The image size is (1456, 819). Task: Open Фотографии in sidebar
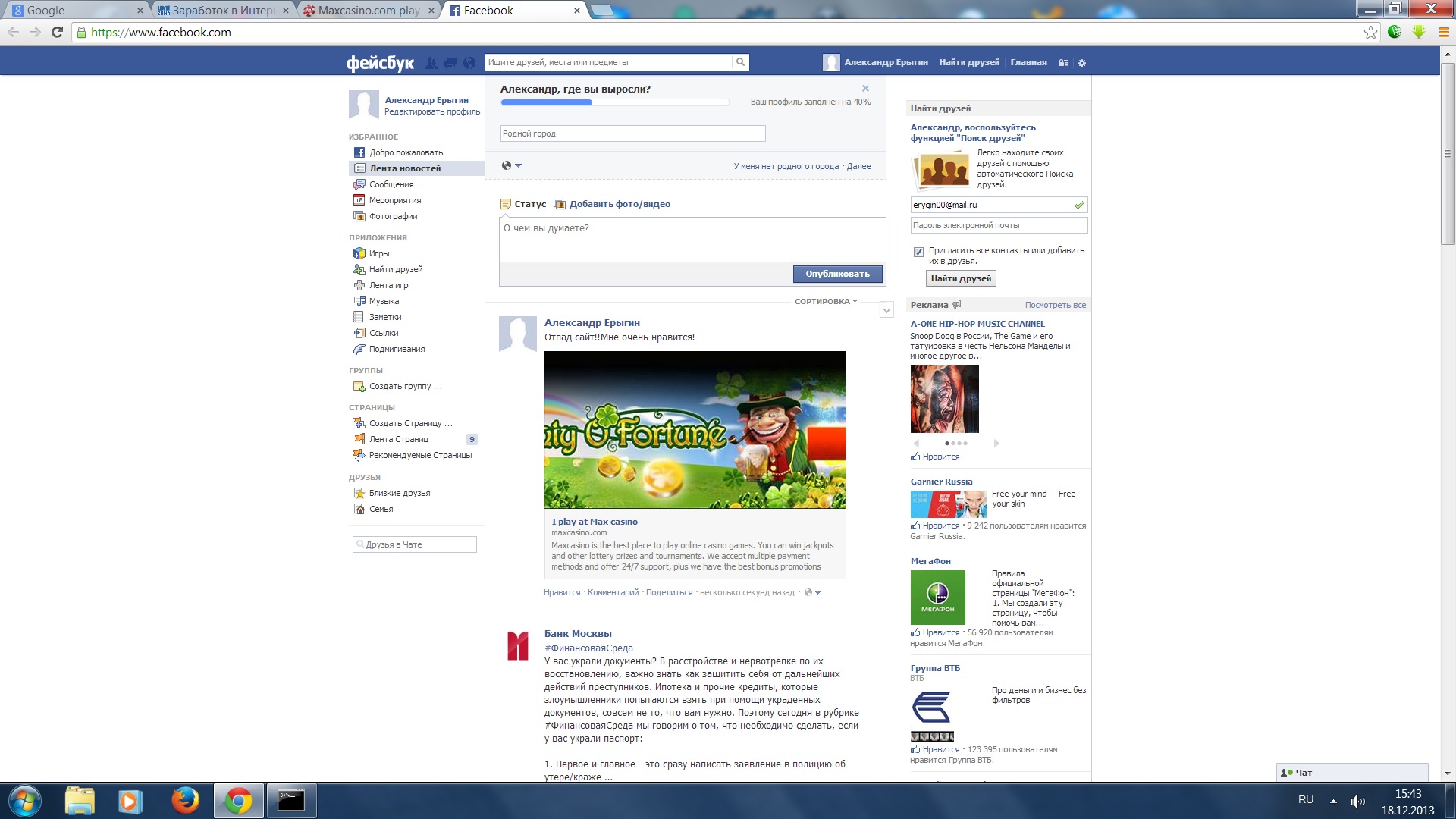tap(393, 216)
